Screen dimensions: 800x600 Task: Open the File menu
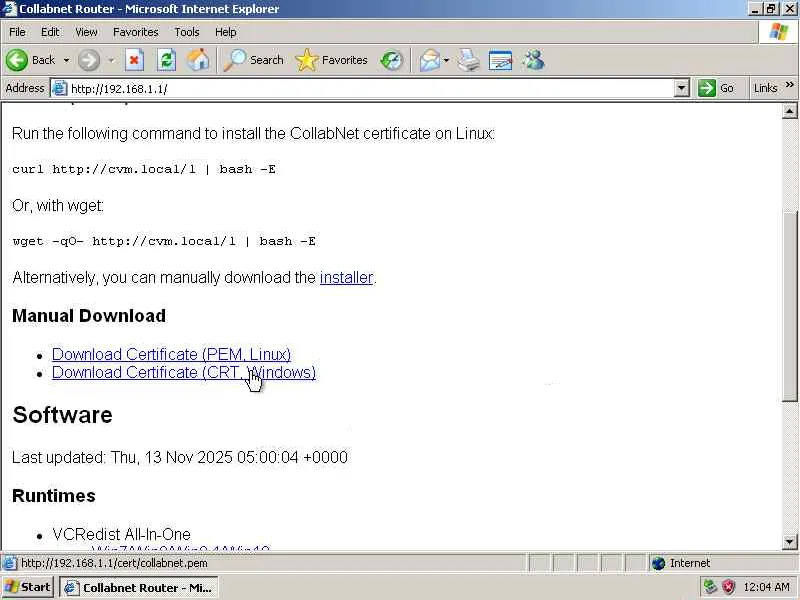coord(17,32)
